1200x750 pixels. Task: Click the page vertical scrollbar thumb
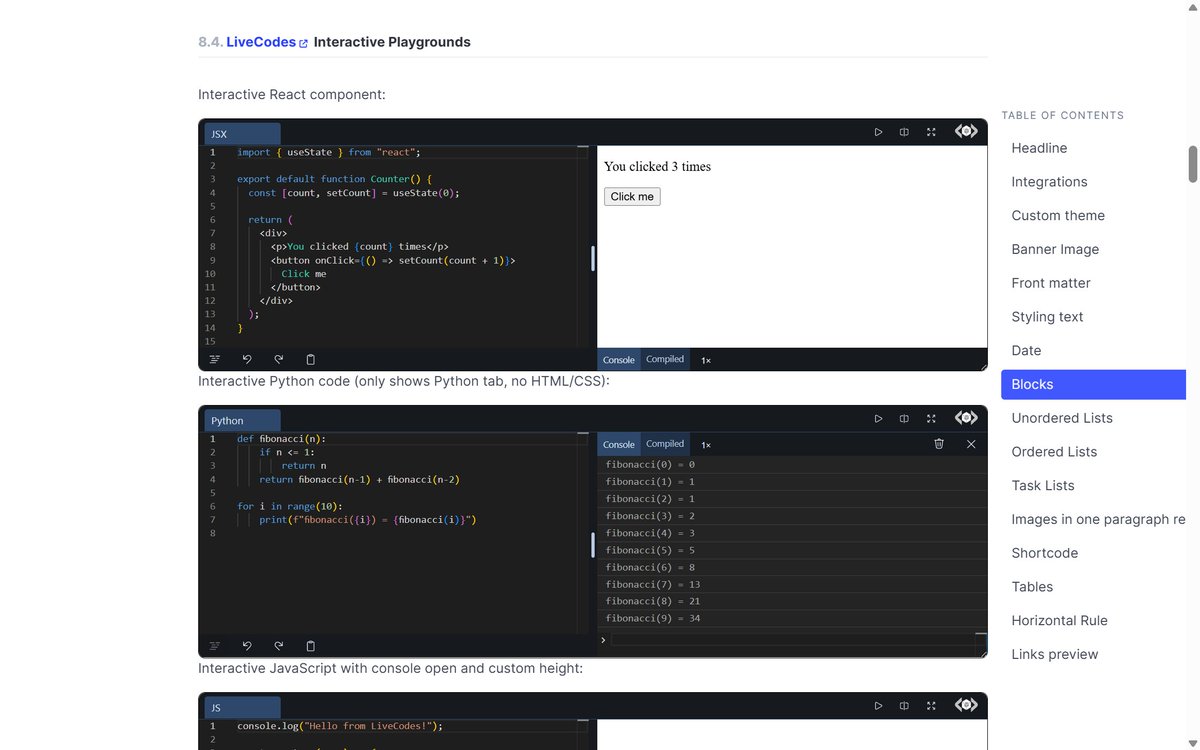coord(1192,164)
